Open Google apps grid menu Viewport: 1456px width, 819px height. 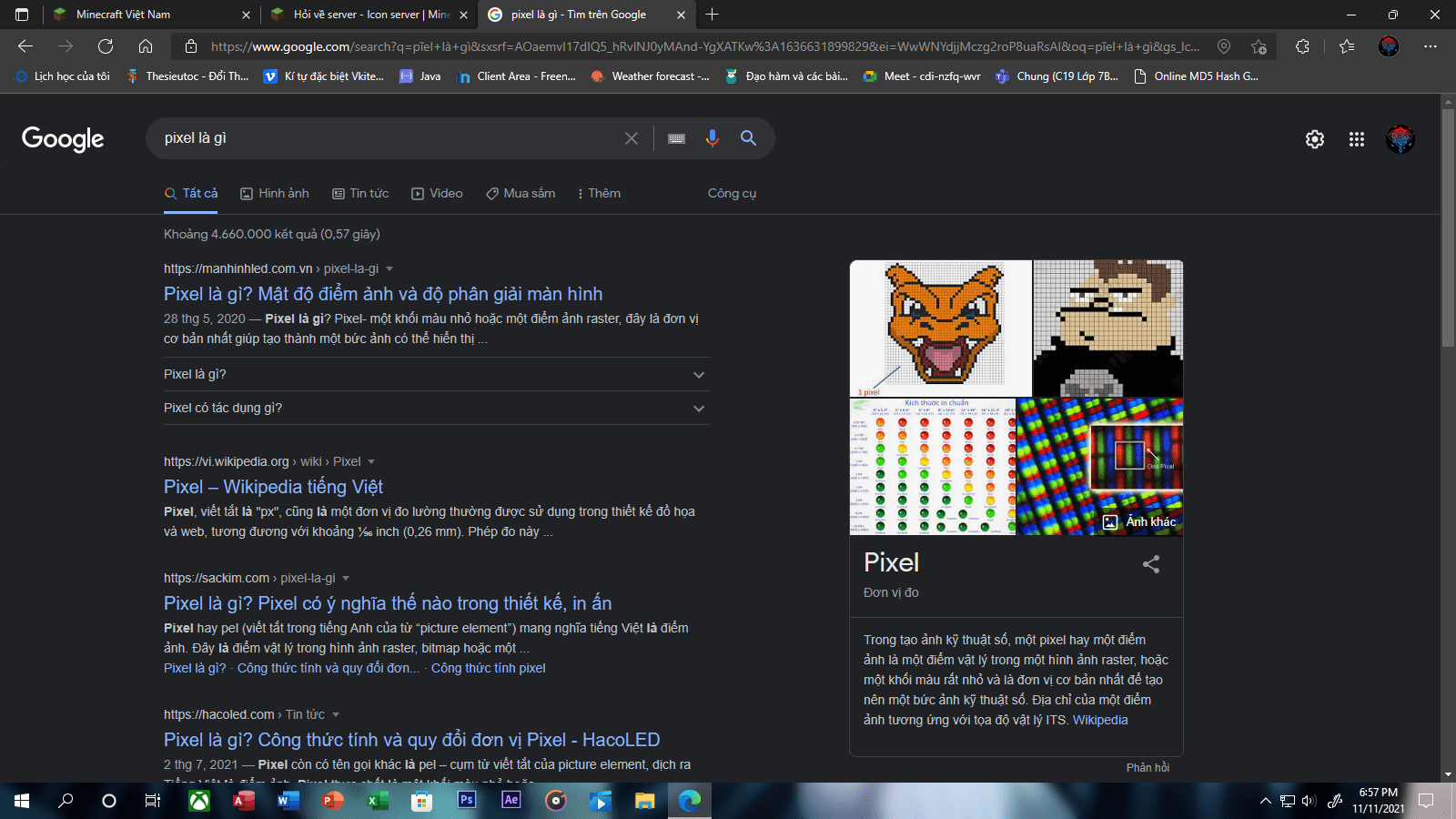[x=1357, y=139]
